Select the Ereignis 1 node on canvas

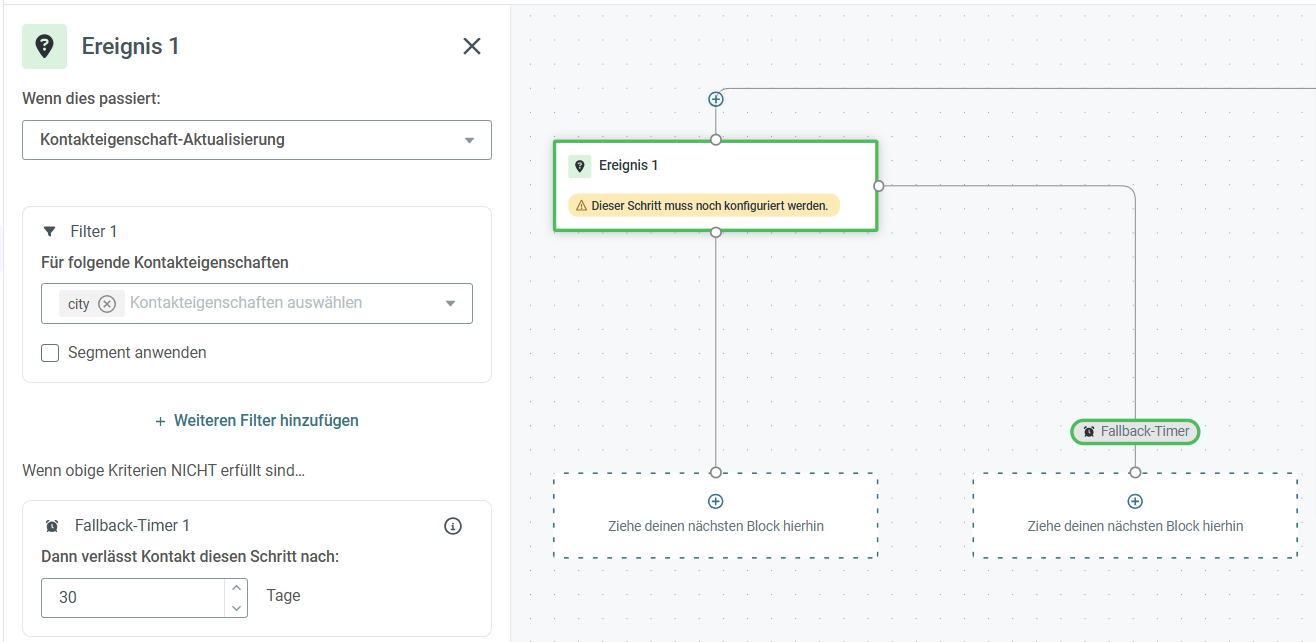[x=716, y=186]
